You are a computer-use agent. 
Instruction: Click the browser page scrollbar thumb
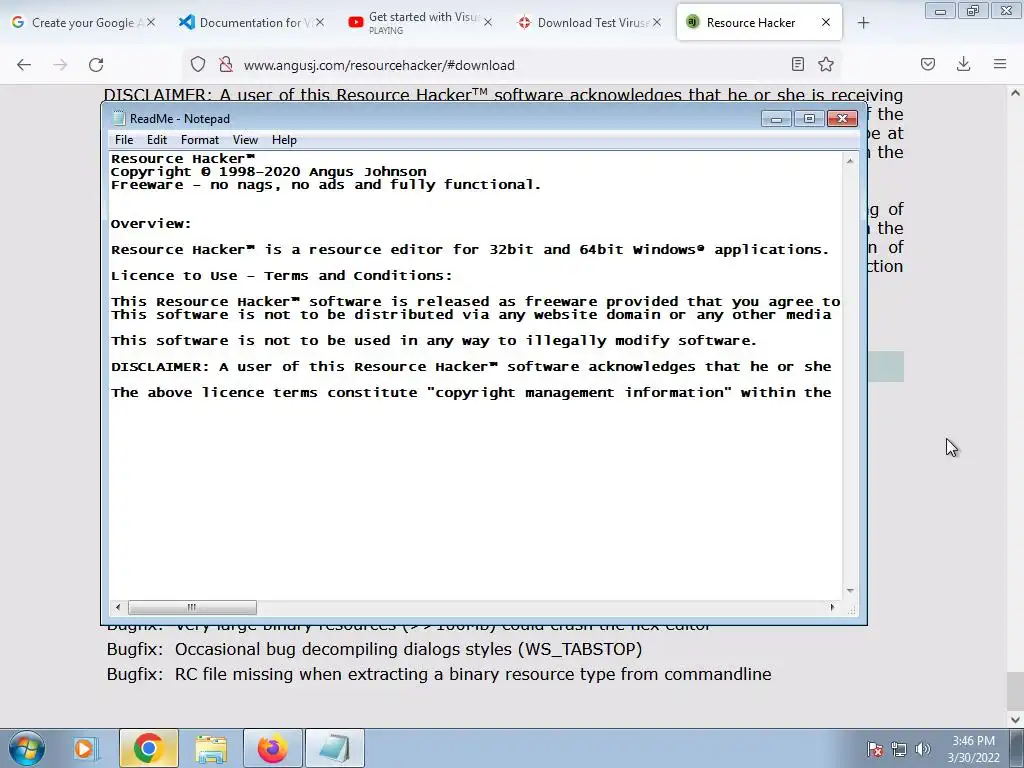[1016, 691]
